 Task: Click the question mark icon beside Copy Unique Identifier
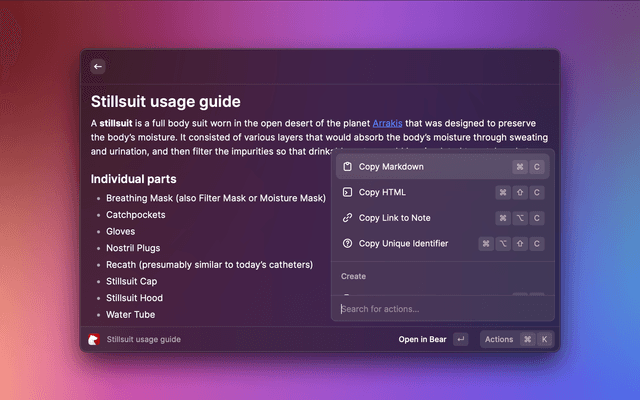[x=347, y=243]
